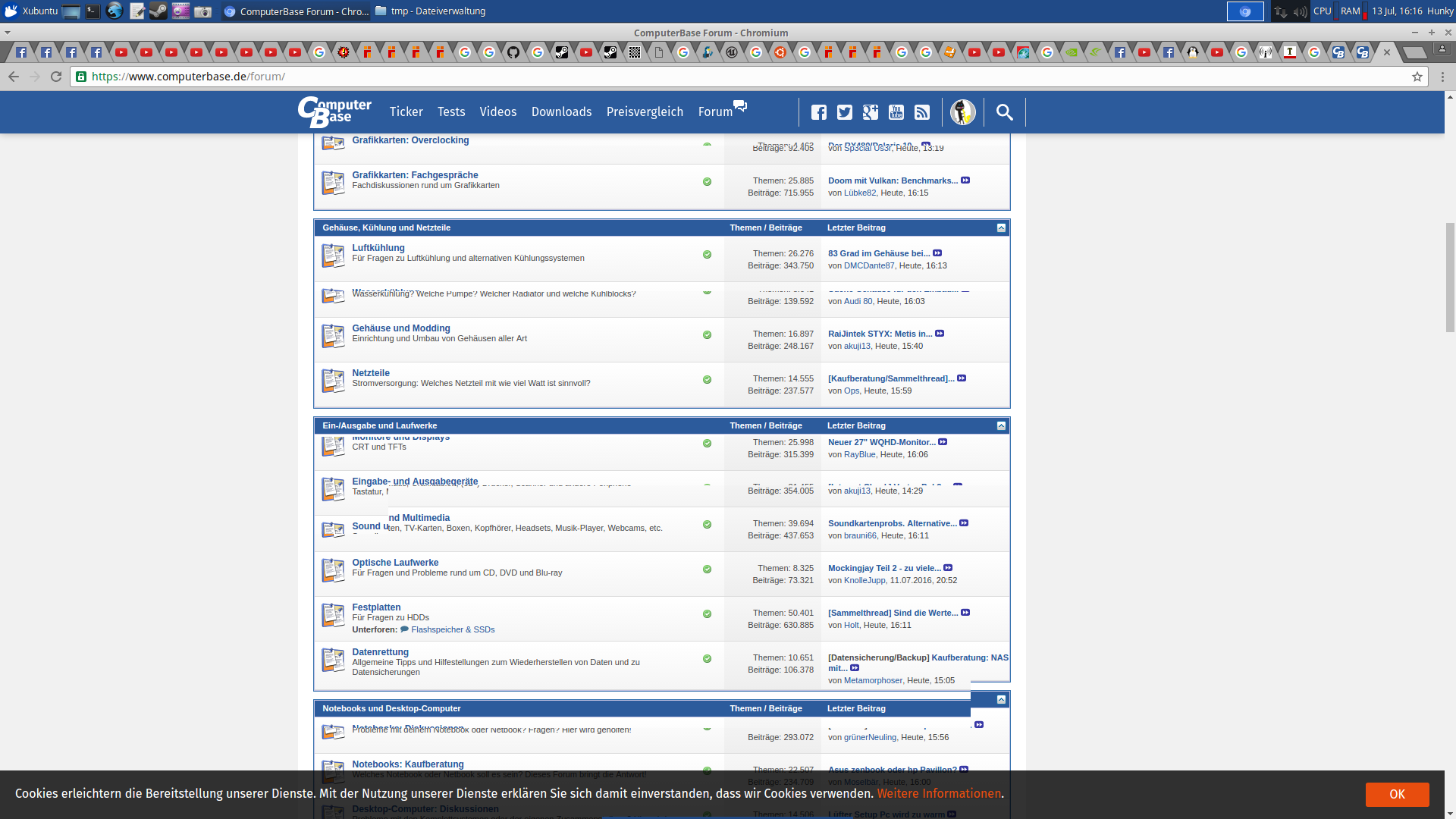Bookmark page with the star icon
Screen dimensions: 1456x819
coord(1417,77)
